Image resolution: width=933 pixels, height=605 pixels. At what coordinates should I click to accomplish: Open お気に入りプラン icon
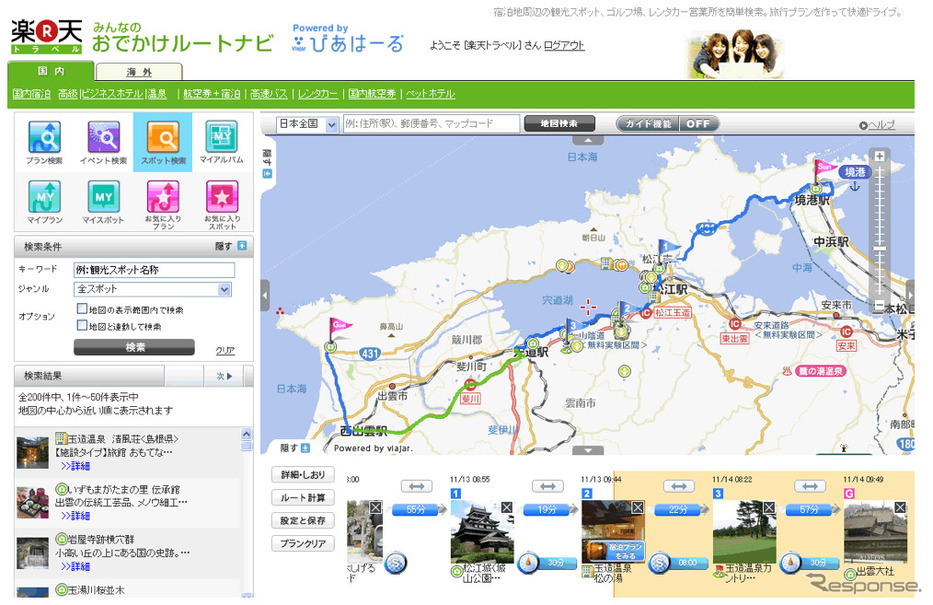tap(163, 204)
